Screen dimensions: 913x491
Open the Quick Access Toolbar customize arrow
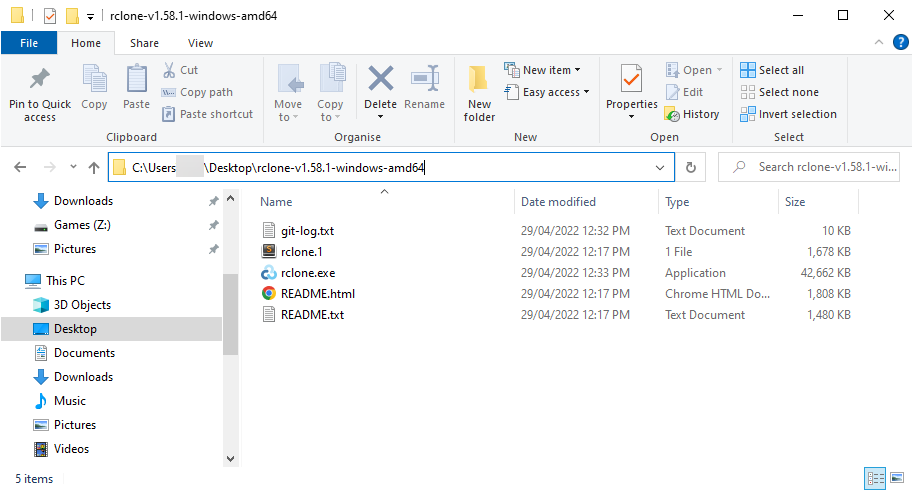point(90,16)
